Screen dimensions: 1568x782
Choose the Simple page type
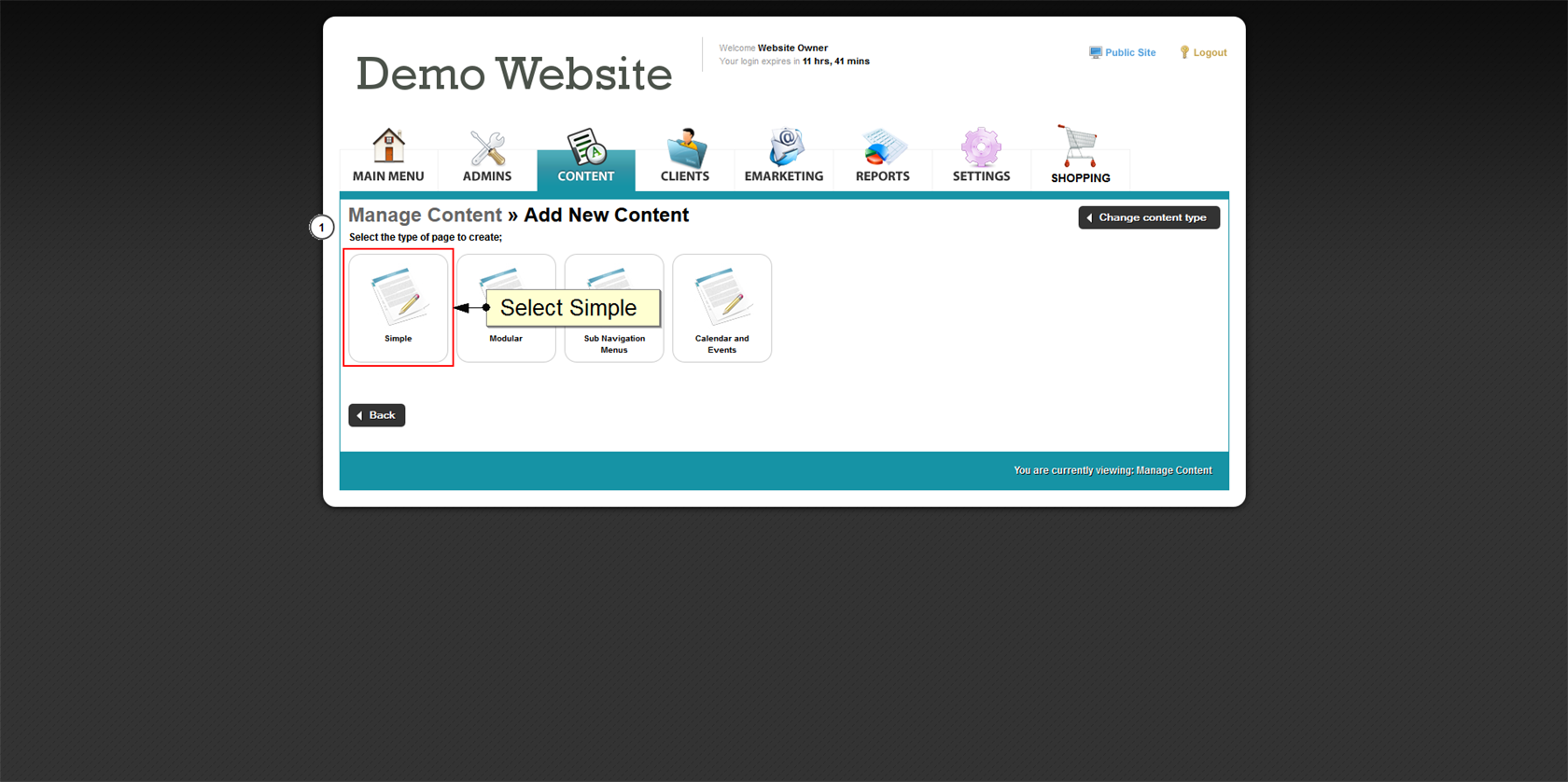click(x=399, y=308)
